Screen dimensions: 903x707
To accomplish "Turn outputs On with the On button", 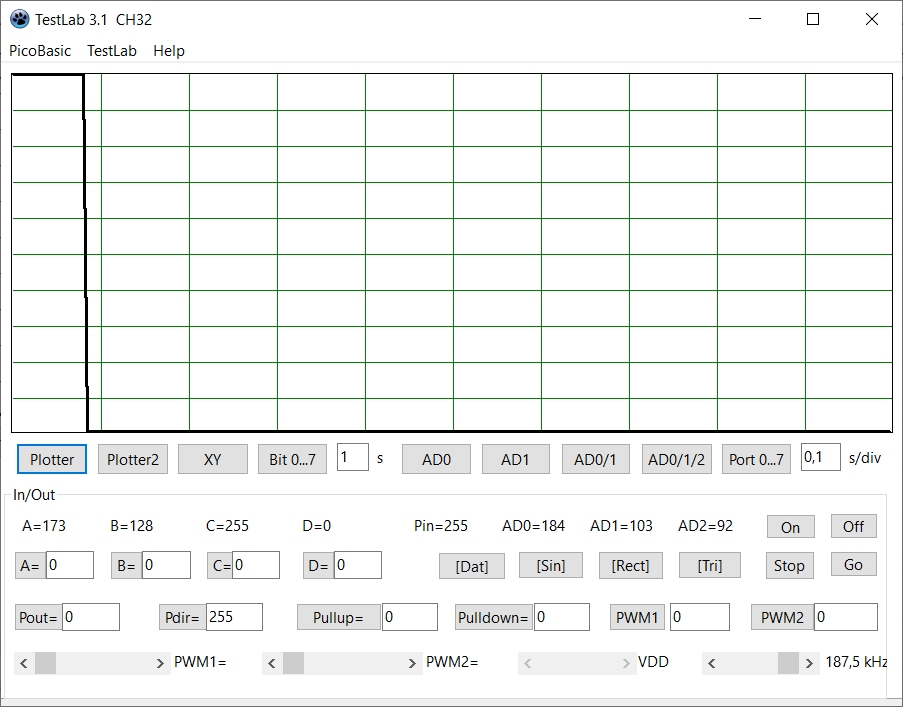I will coord(790,527).
